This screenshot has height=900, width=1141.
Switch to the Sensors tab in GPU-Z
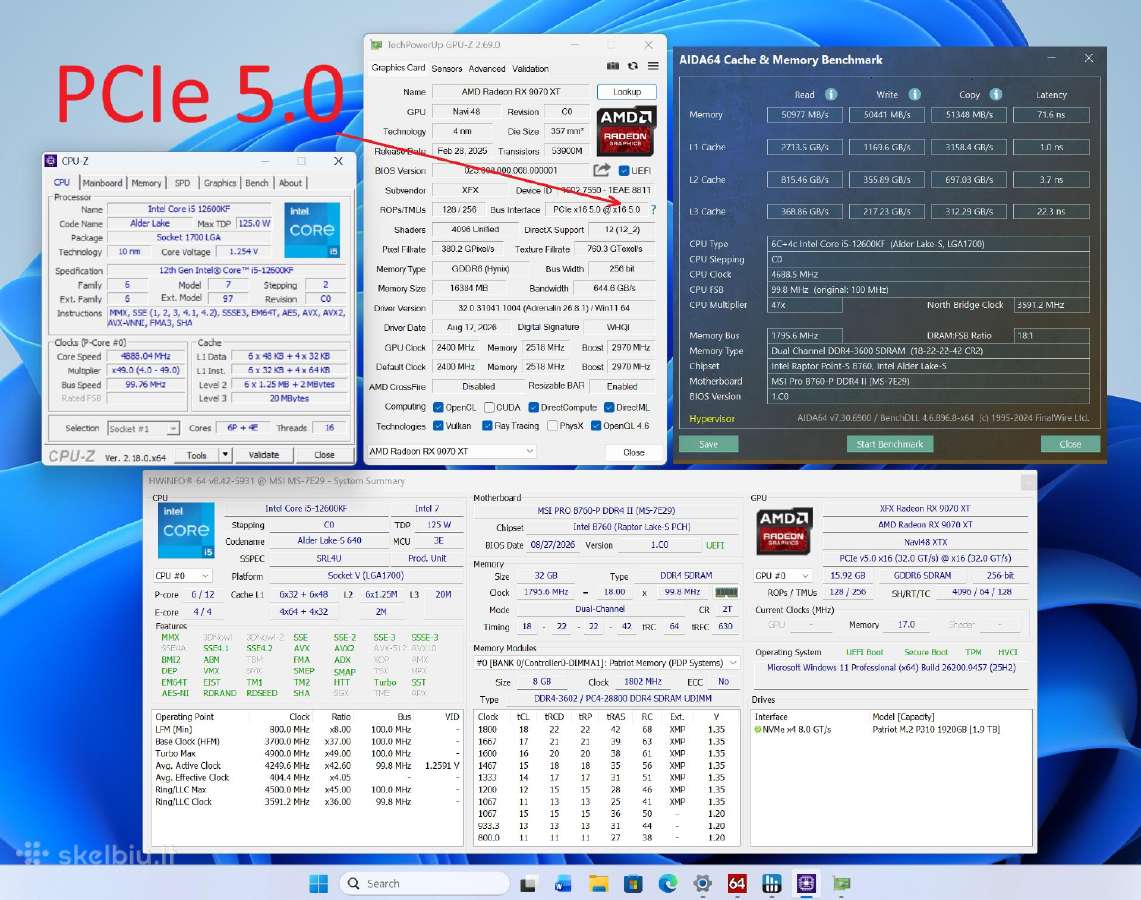pos(447,68)
